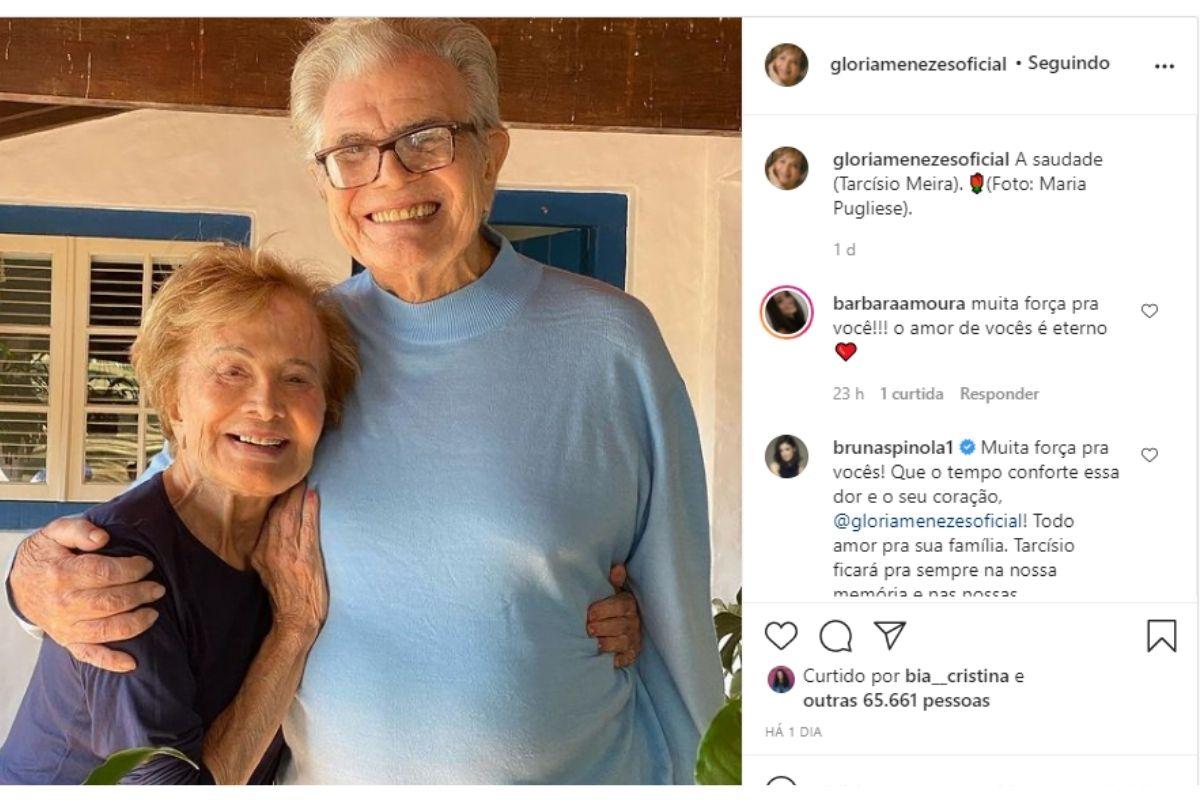Screen dimensions: 1200x800
Task: Open gloriamenezesoficial username in header
Action: coord(918,64)
